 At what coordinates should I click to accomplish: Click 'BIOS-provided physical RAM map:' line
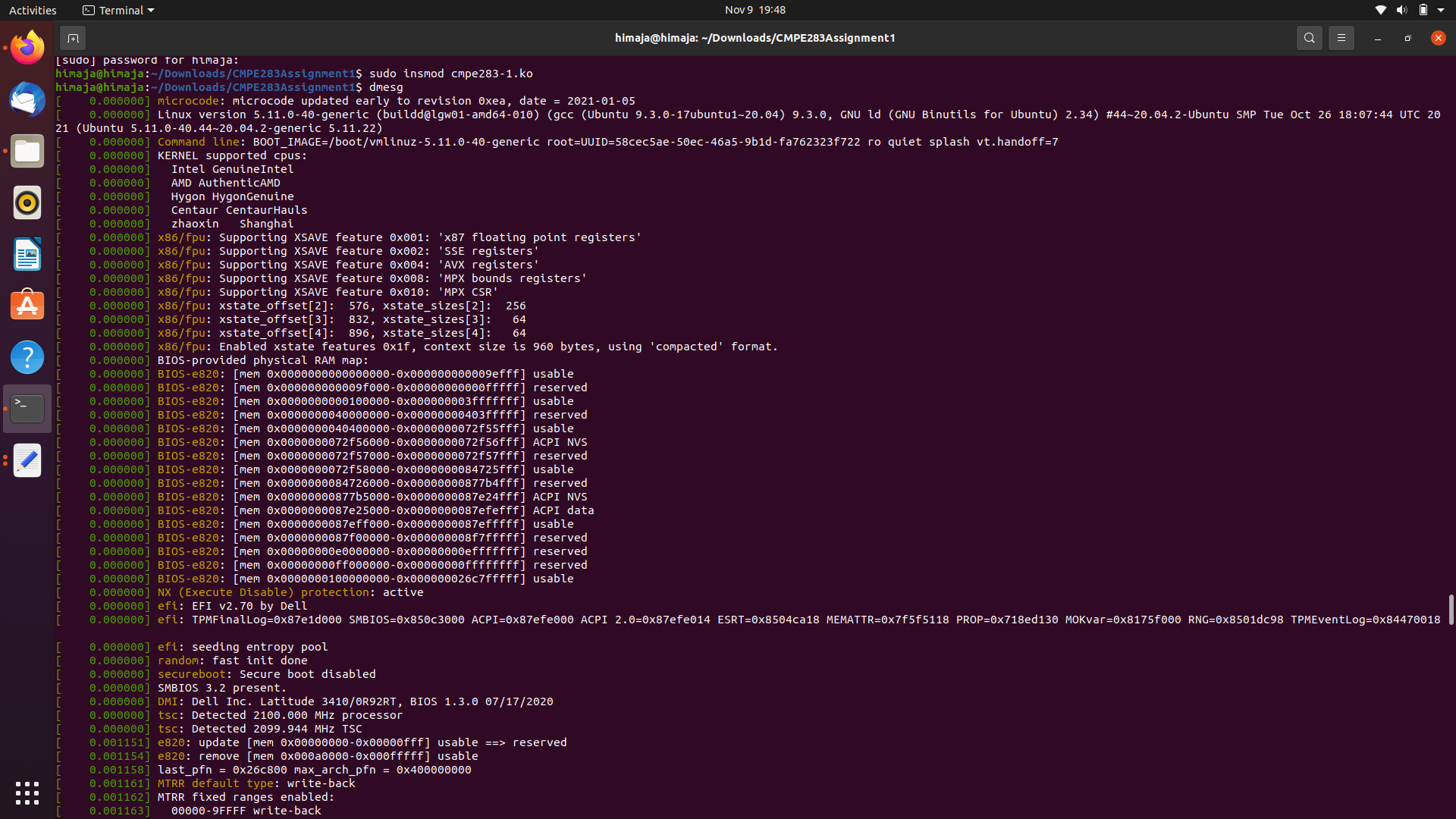263,360
